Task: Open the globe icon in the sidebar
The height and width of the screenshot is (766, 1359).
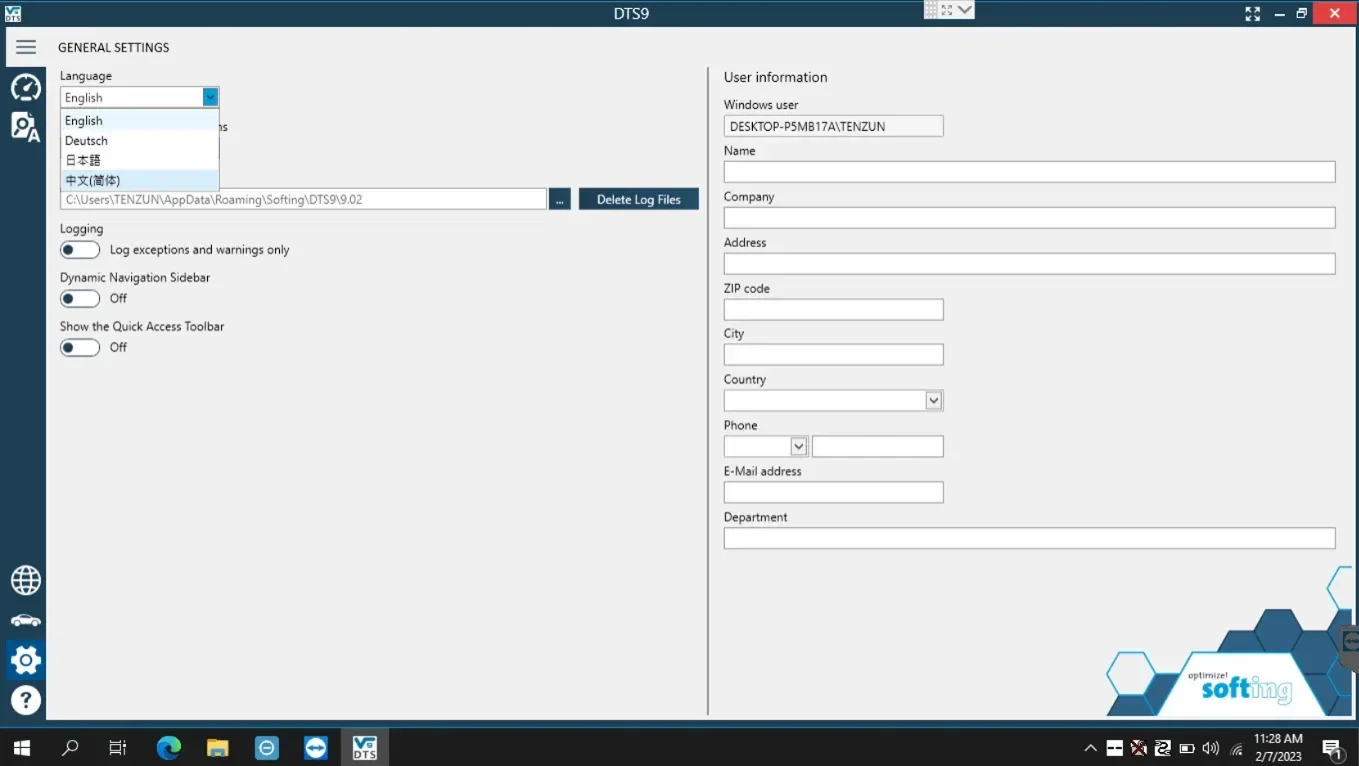Action: [x=26, y=580]
